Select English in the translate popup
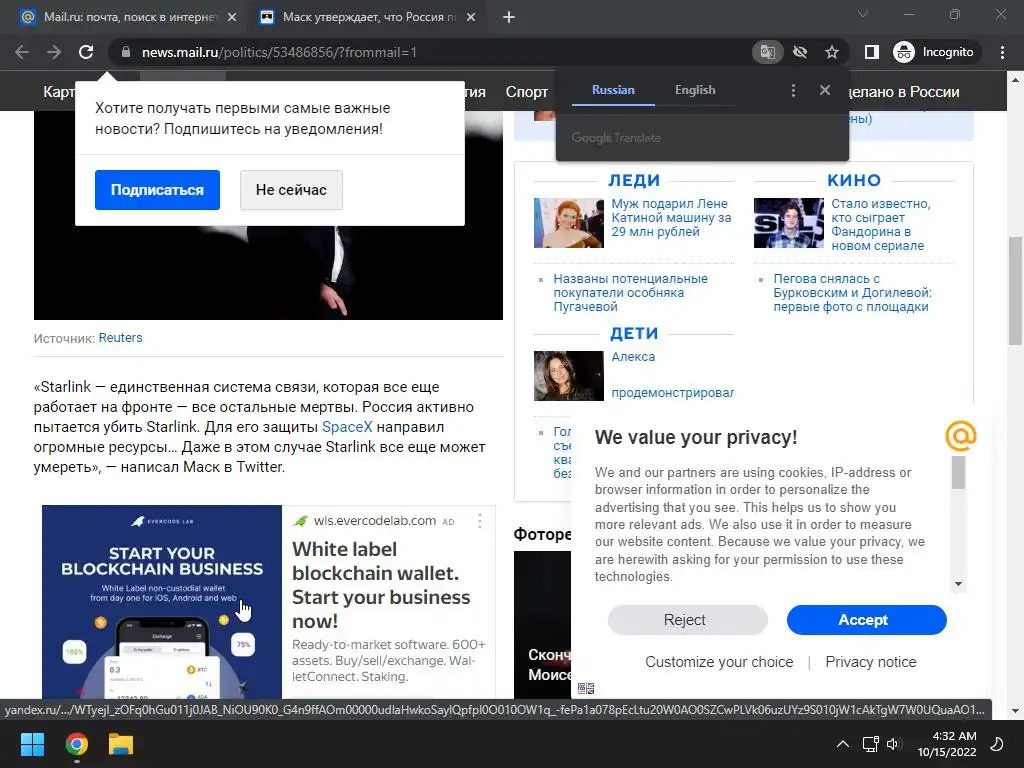This screenshot has width=1024, height=768. (695, 90)
